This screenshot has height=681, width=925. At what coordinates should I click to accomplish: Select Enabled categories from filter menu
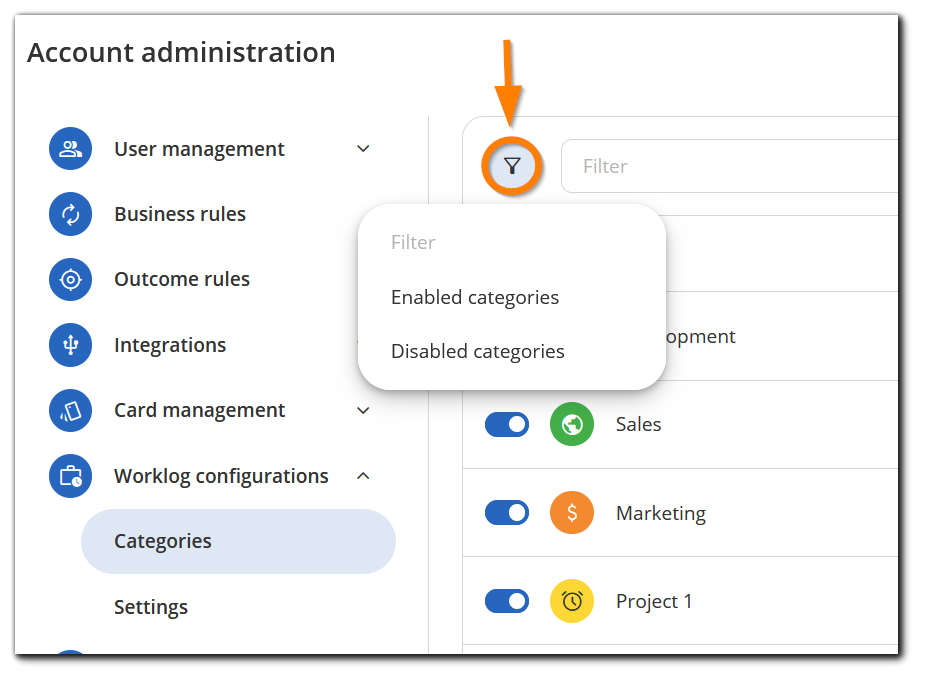[x=475, y=297]
